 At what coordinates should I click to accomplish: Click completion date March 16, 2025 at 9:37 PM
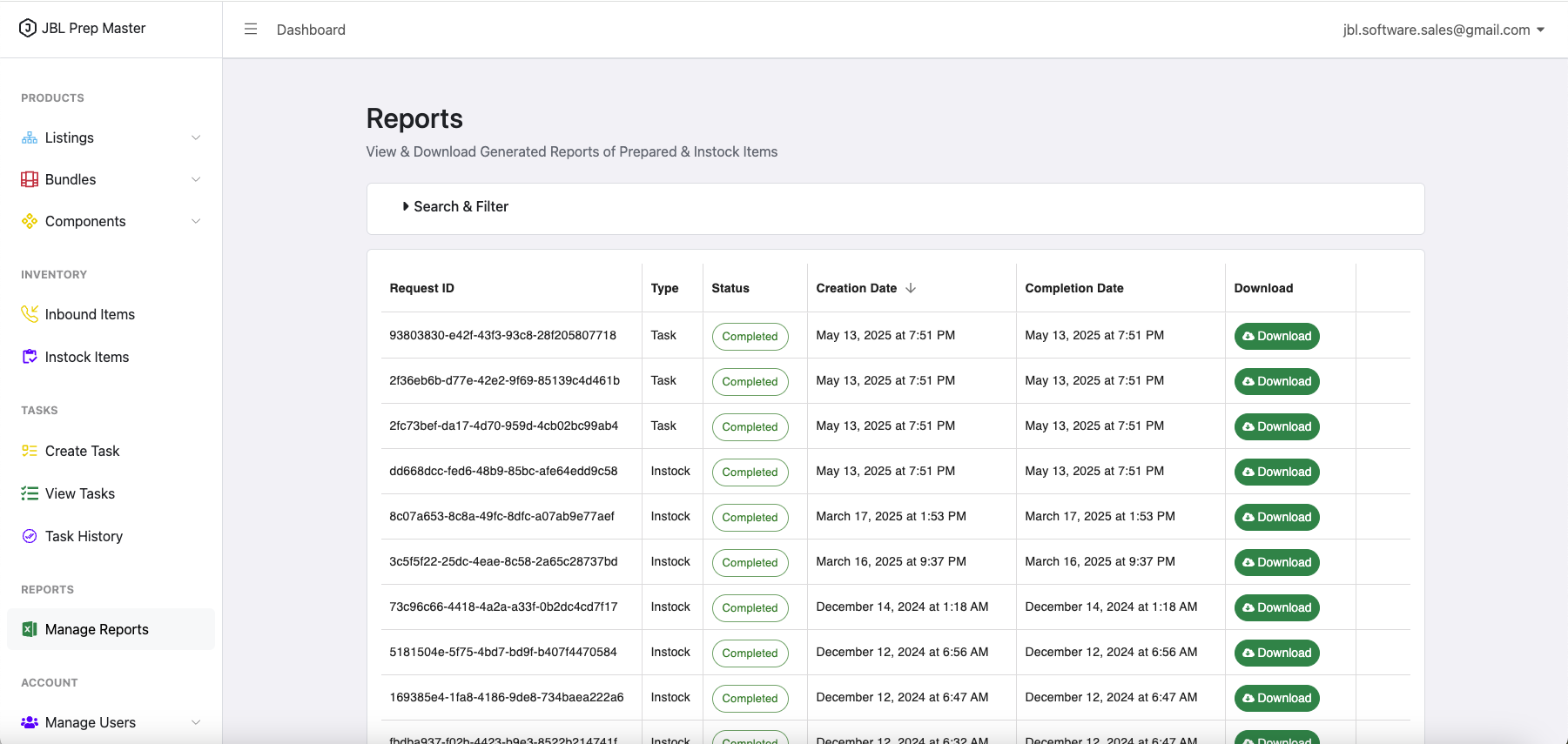(1100, 561)
